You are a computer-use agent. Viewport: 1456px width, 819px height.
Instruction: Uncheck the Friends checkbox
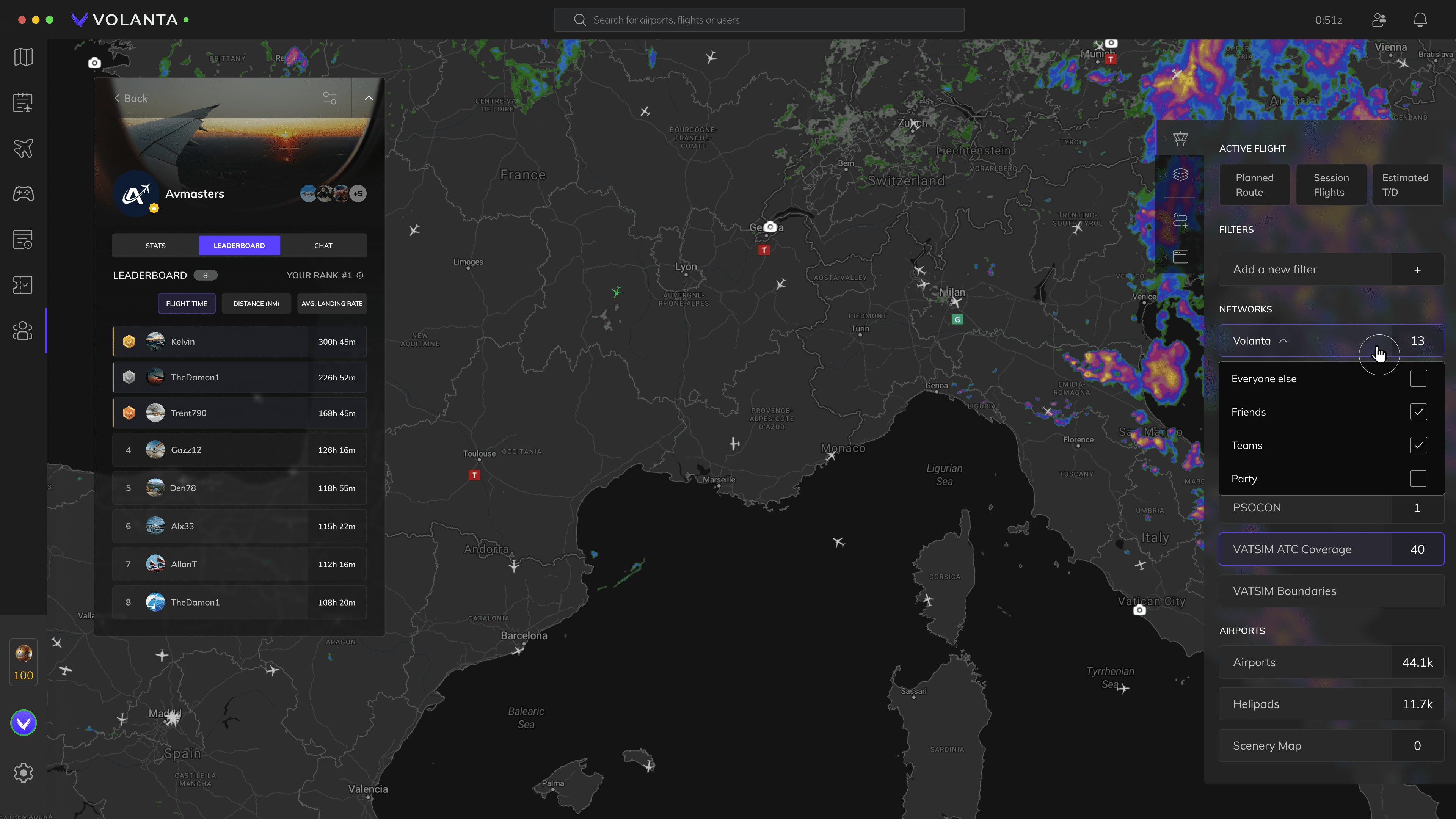(x=1418, y=412)
